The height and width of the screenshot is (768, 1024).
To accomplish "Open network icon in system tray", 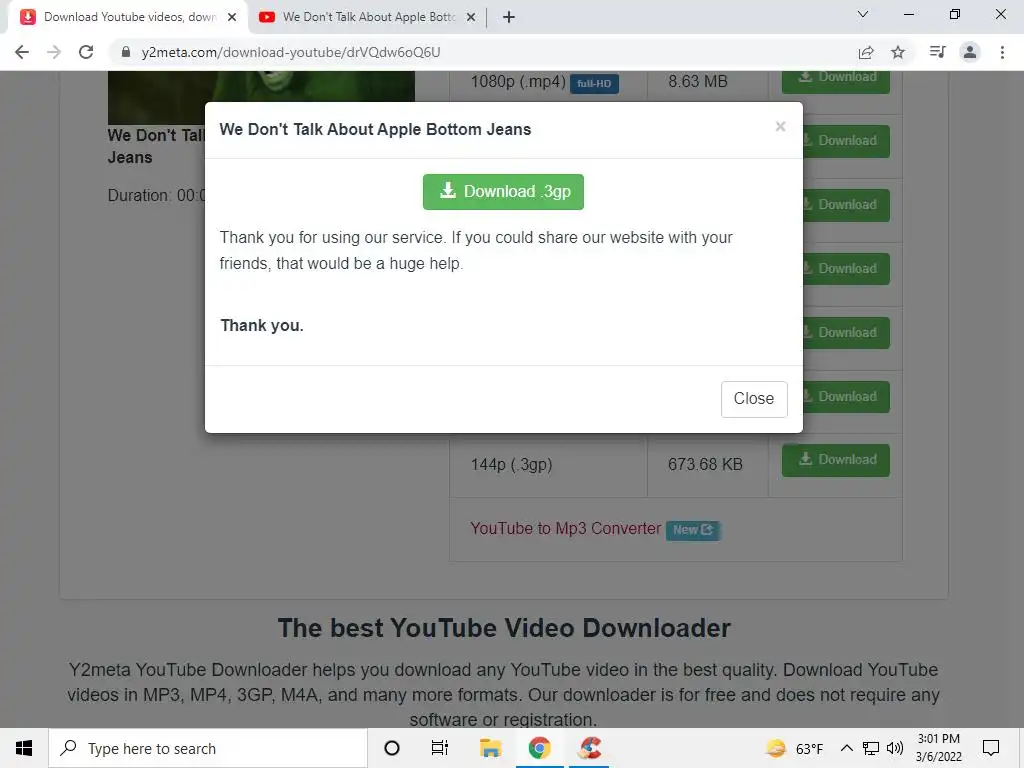I will tap(871, 748).
